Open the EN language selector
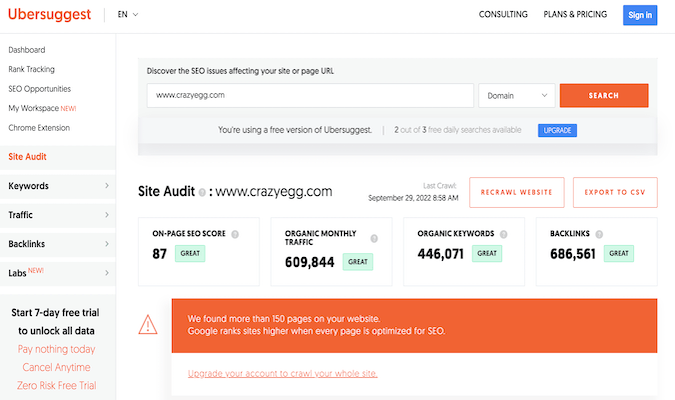 [x=128, y=15]
